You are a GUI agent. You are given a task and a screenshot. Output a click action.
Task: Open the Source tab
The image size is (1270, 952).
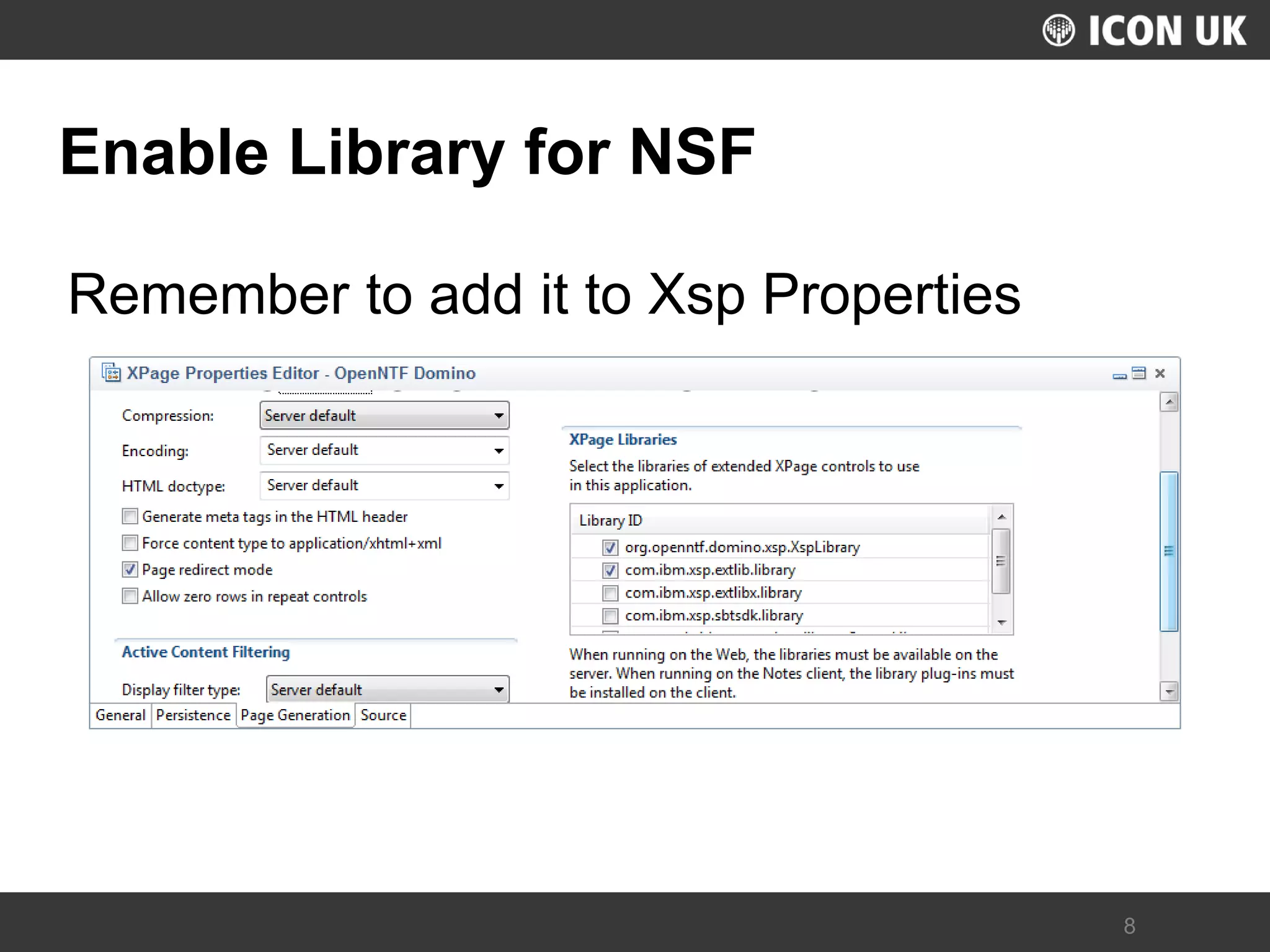pos(383,715)
